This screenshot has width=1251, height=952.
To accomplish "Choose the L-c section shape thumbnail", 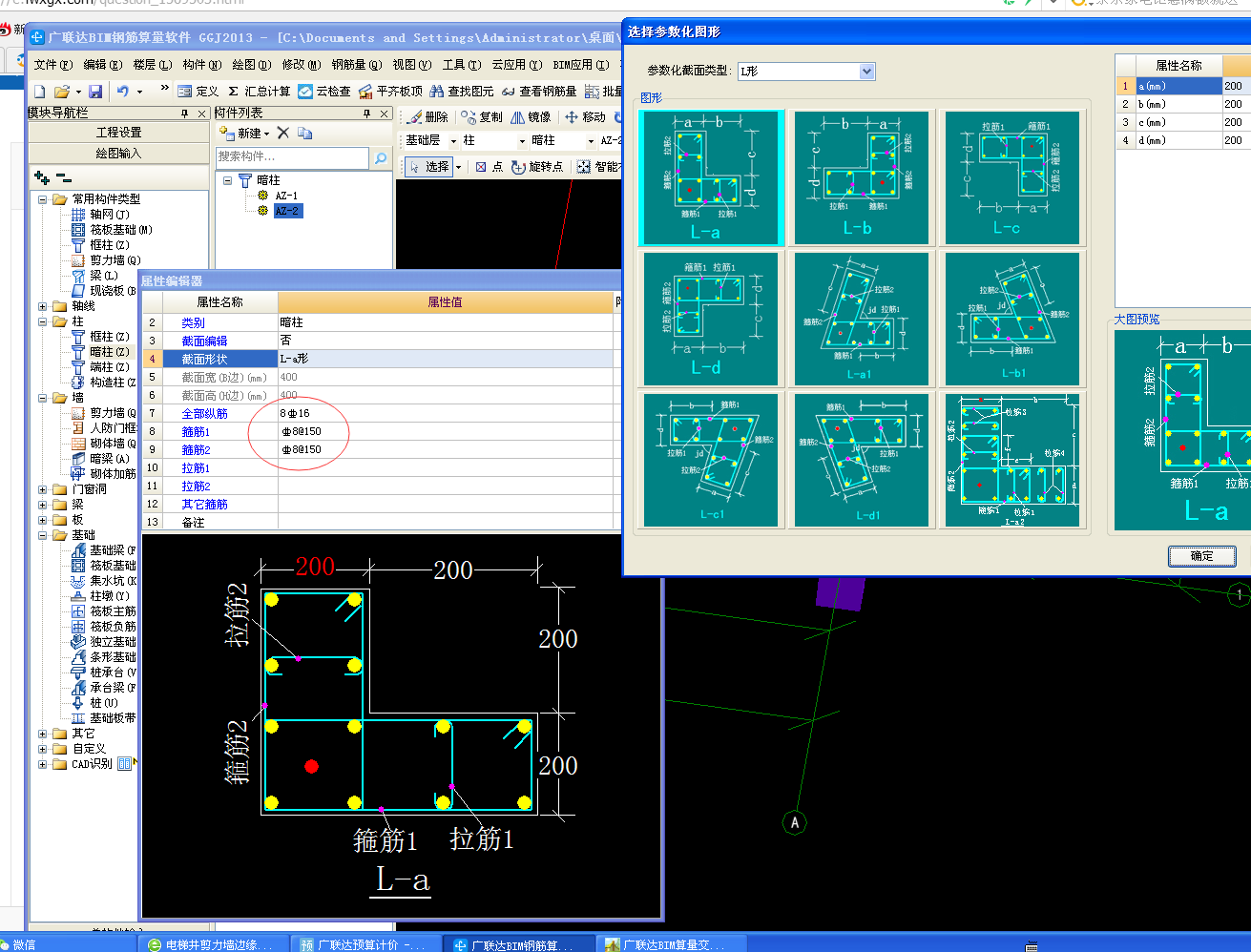I will click(1011, 177).
